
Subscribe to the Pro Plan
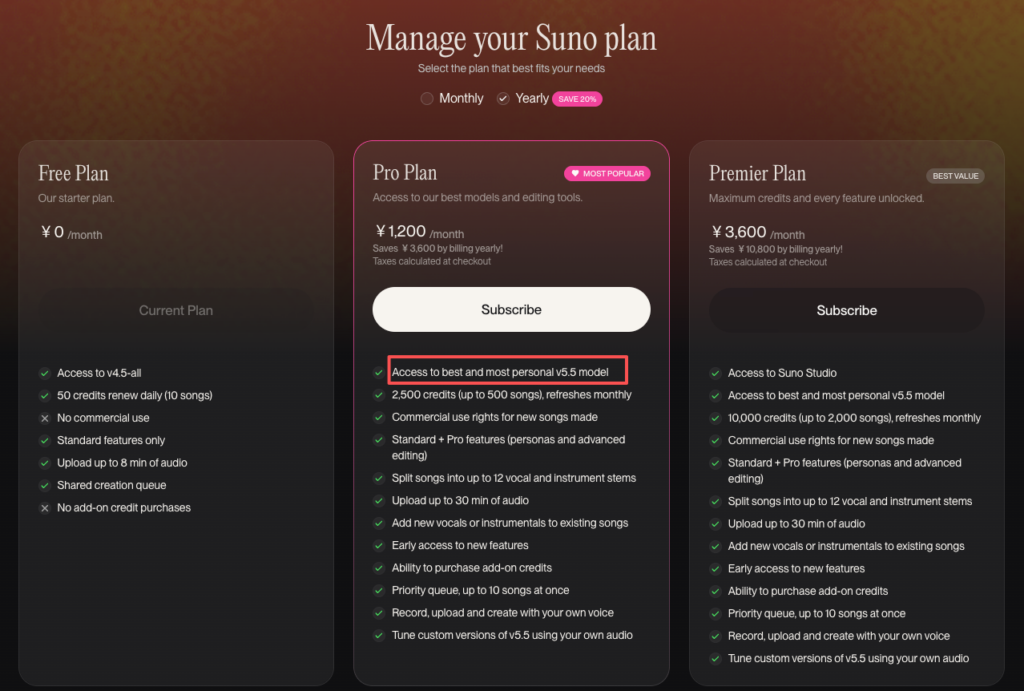click(511, 309)
